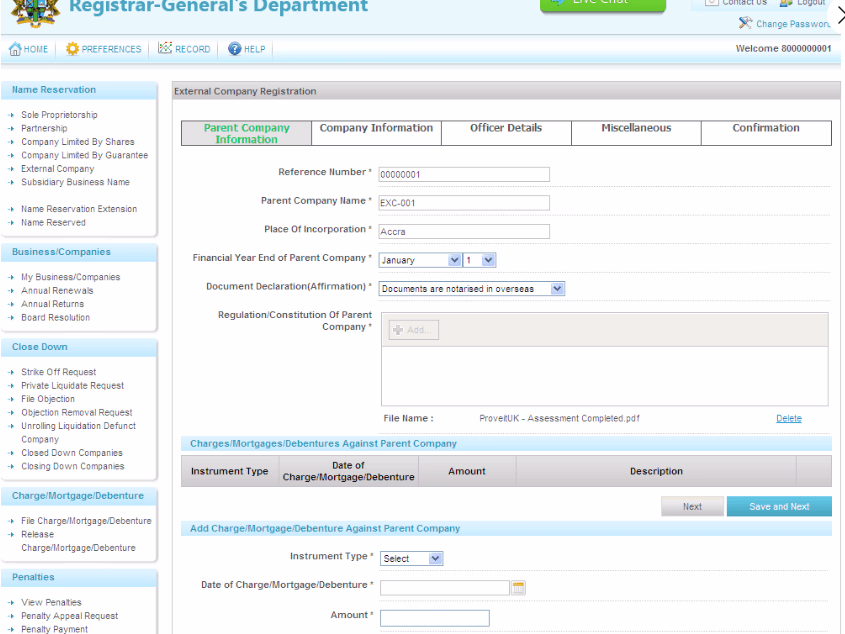Image resolution: width=845 pixels, height=634 pixels.
Task: Click arrow bullet beside Sole Proprietorship
Action: 11,115
